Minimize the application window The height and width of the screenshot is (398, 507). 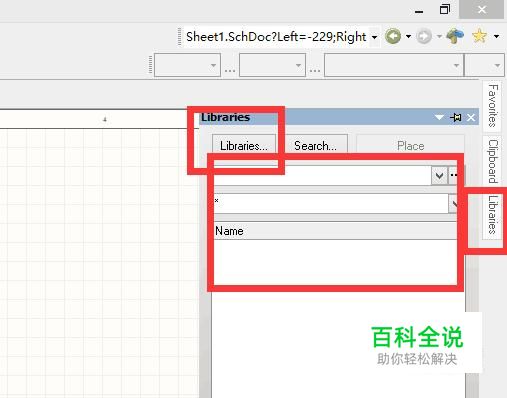click(x=419, y=12)
